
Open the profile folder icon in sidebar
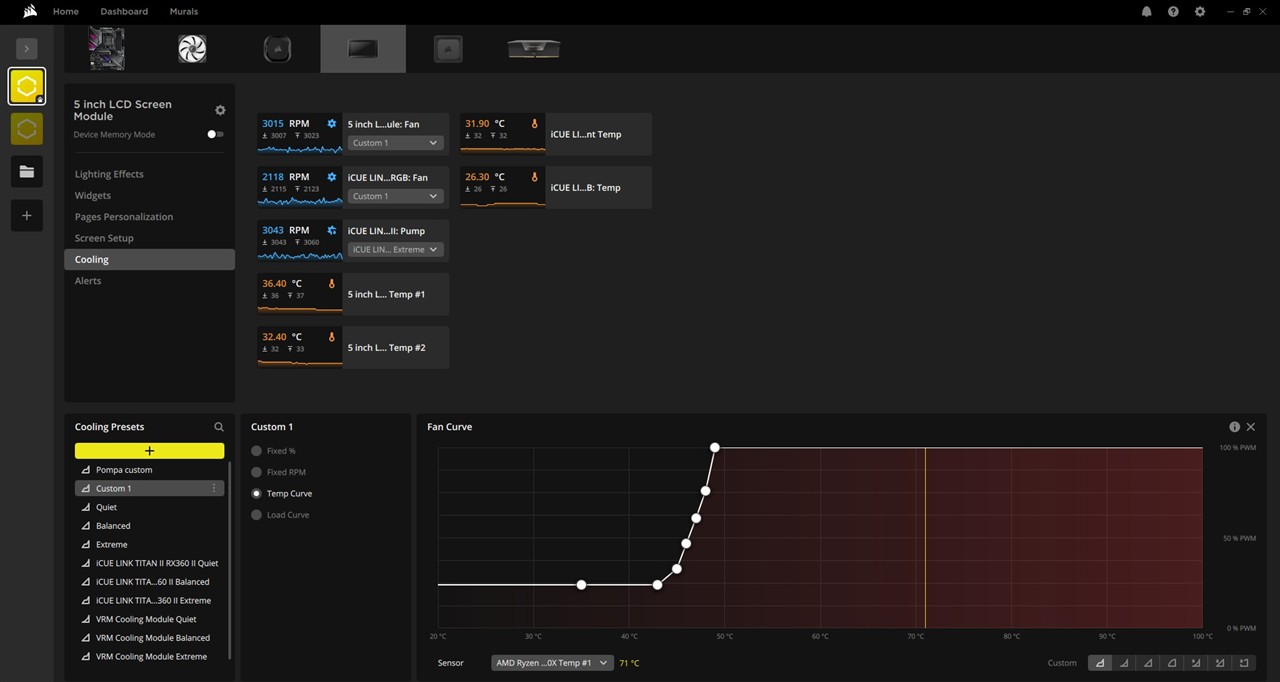point(27,172)
